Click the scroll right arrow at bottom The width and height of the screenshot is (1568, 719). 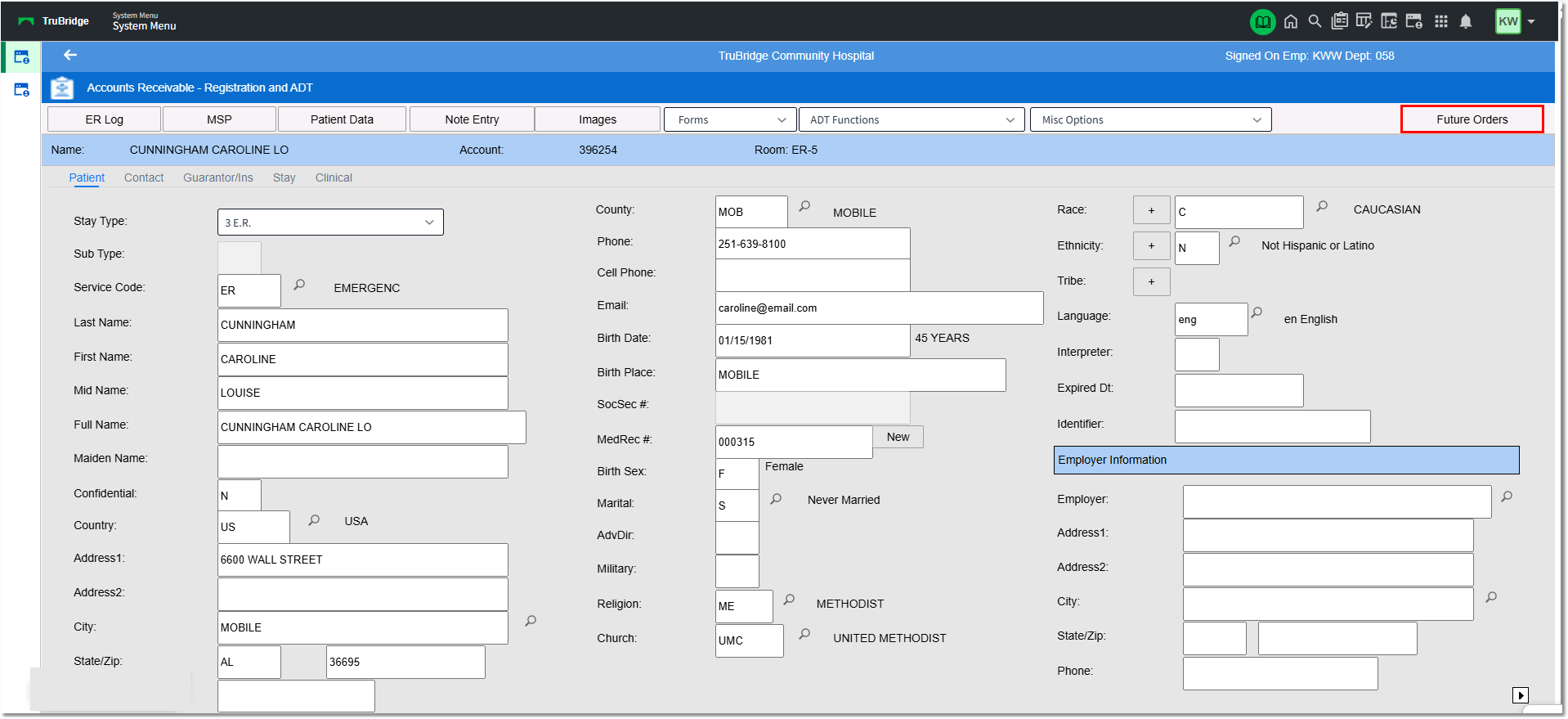[x=1520, y=695]
